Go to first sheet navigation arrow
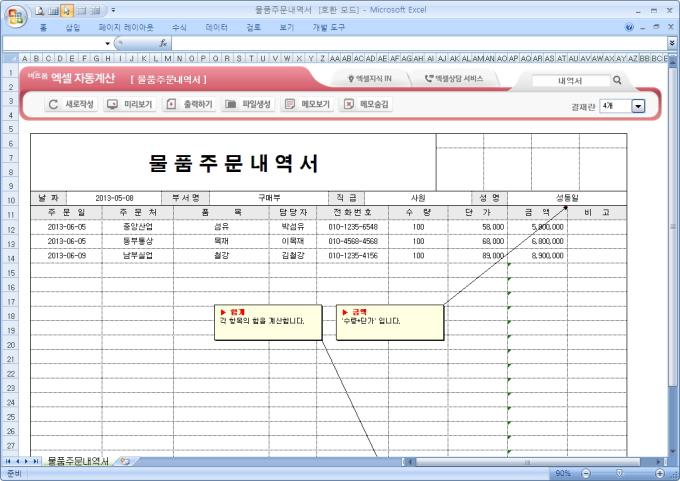 tap(8, 461)
